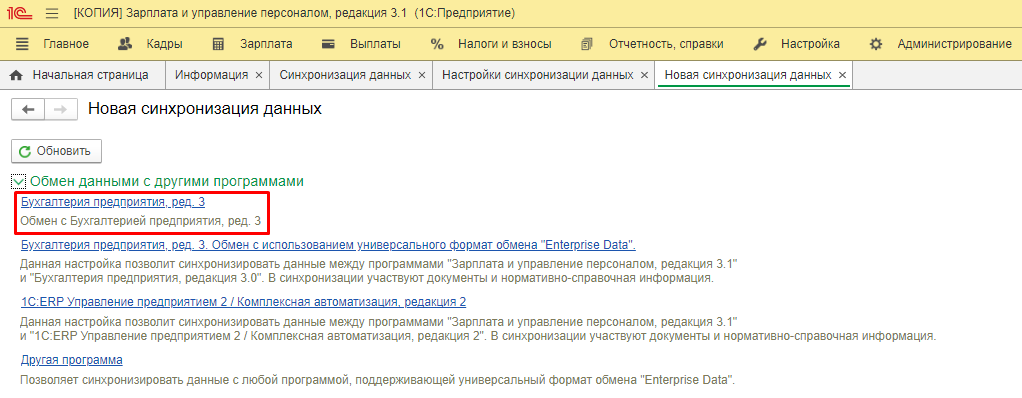The height and width of the screenshot is (398, 1022).
Task: Click the Главное three-lines icon
Action: (23, 44)
